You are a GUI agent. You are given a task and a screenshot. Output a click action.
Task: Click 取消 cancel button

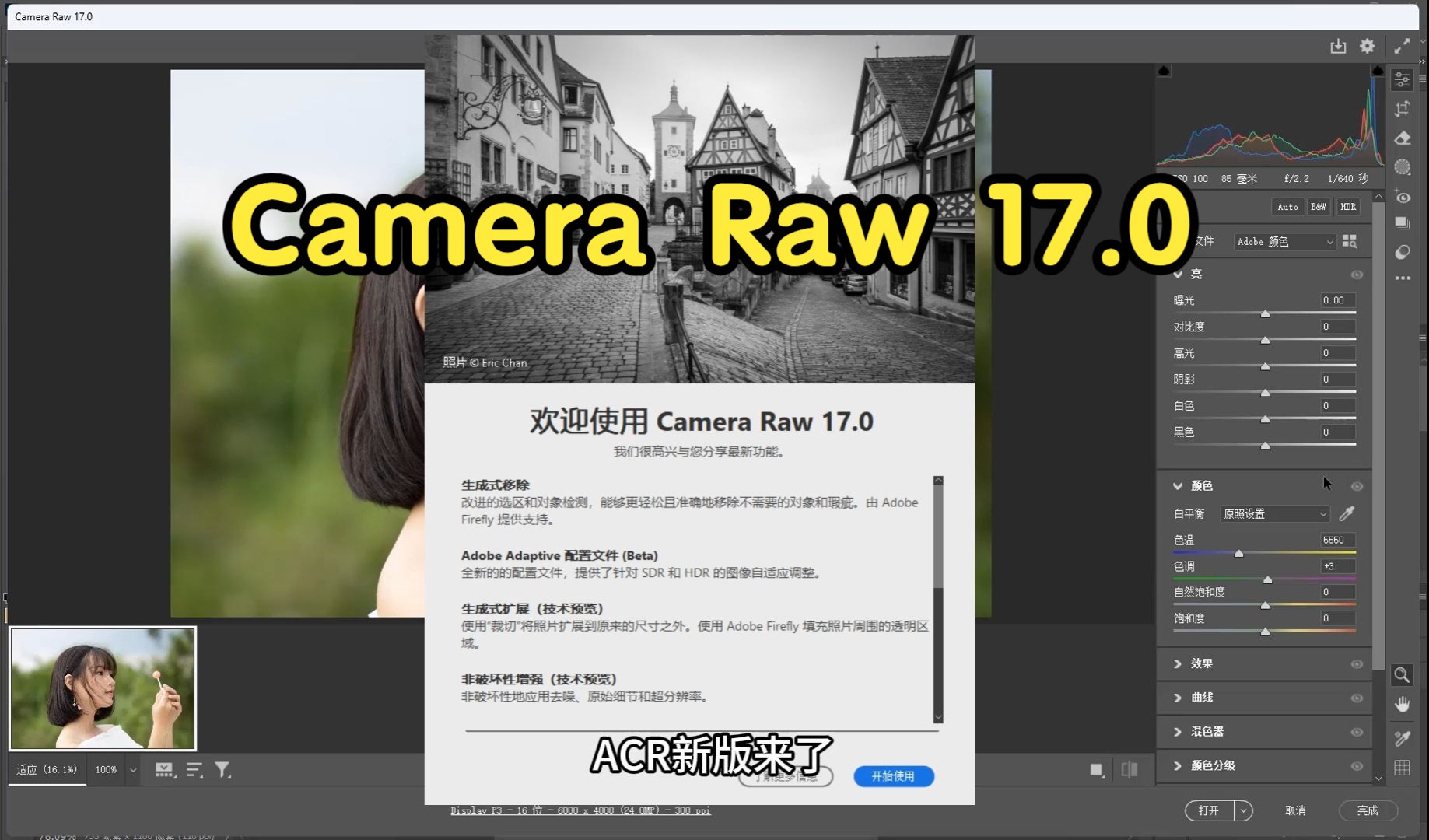[1295, 810]
